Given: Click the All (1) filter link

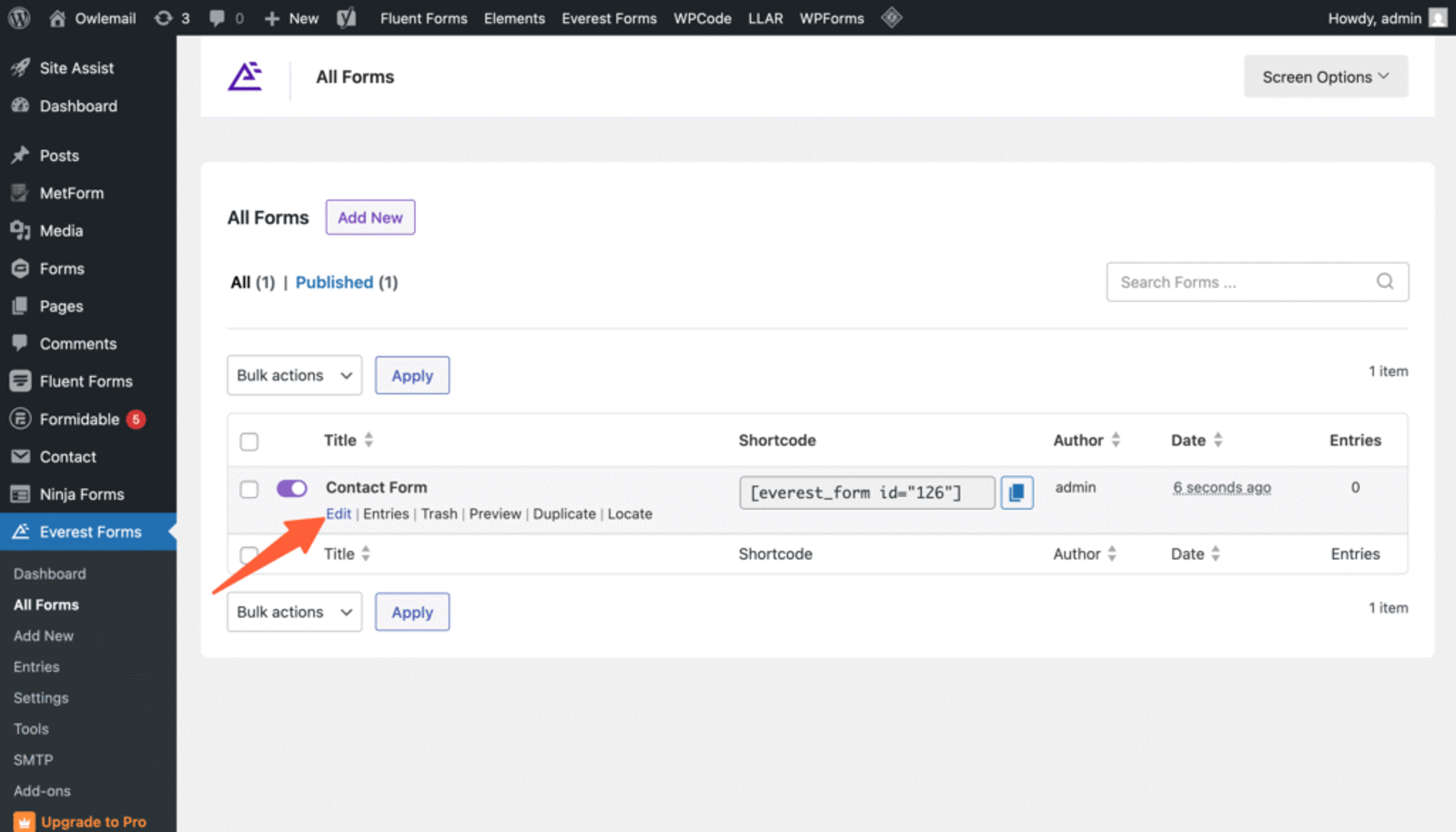Looking at the screenshot, I should point(252,282).
